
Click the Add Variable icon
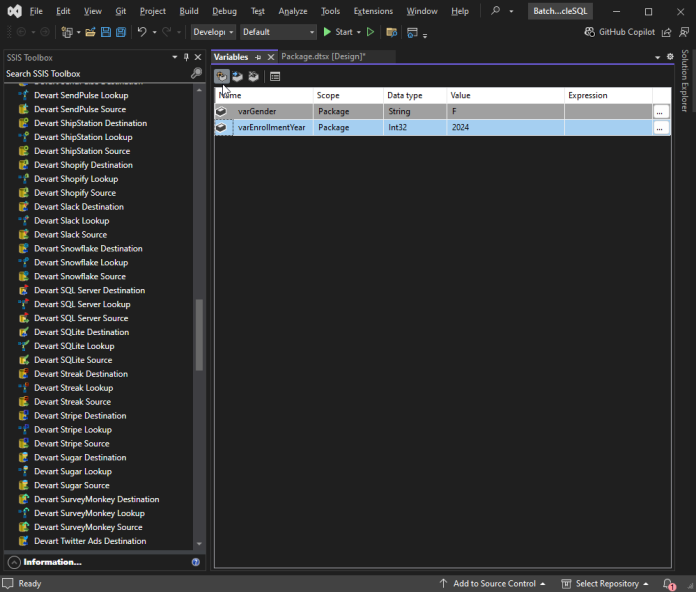coord(221,76)
